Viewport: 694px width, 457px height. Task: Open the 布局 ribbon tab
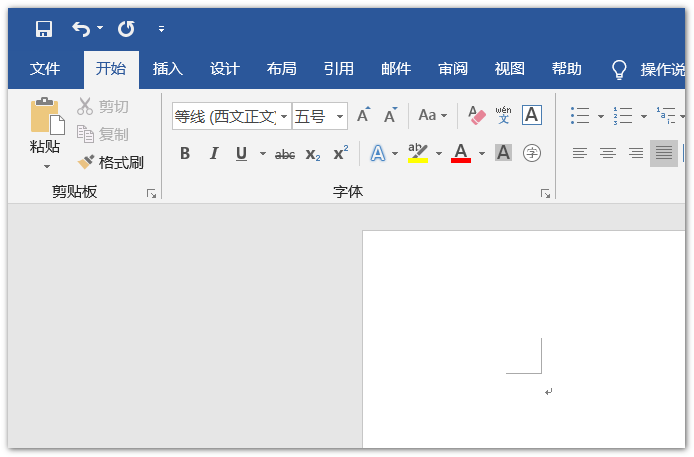coord(281,69)
